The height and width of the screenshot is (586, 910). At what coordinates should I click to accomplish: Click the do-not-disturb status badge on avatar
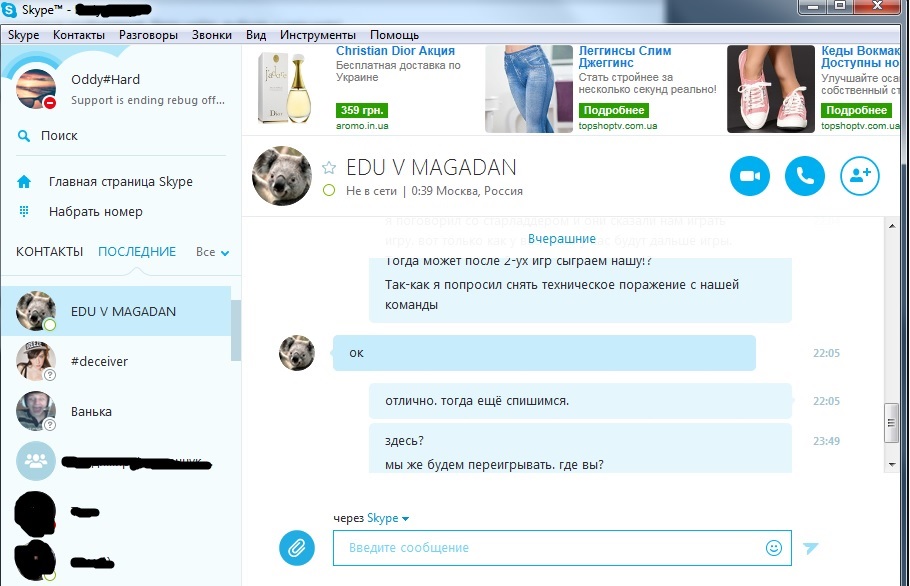50,103
